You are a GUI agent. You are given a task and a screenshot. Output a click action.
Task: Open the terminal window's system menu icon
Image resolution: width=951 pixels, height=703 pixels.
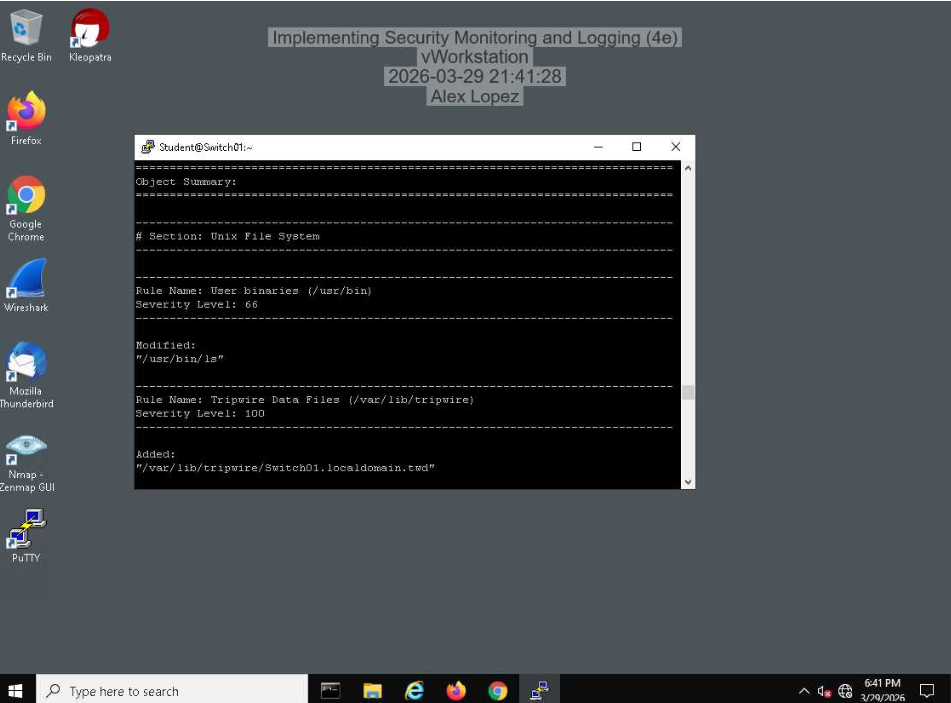click(147, 146)
